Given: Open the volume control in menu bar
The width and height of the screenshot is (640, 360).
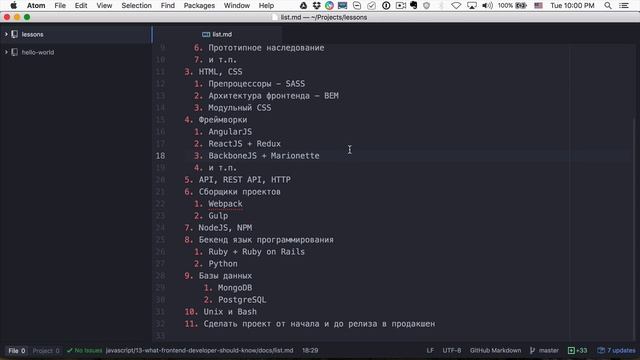Looking at the screenshot, I should tap(487, 5).
